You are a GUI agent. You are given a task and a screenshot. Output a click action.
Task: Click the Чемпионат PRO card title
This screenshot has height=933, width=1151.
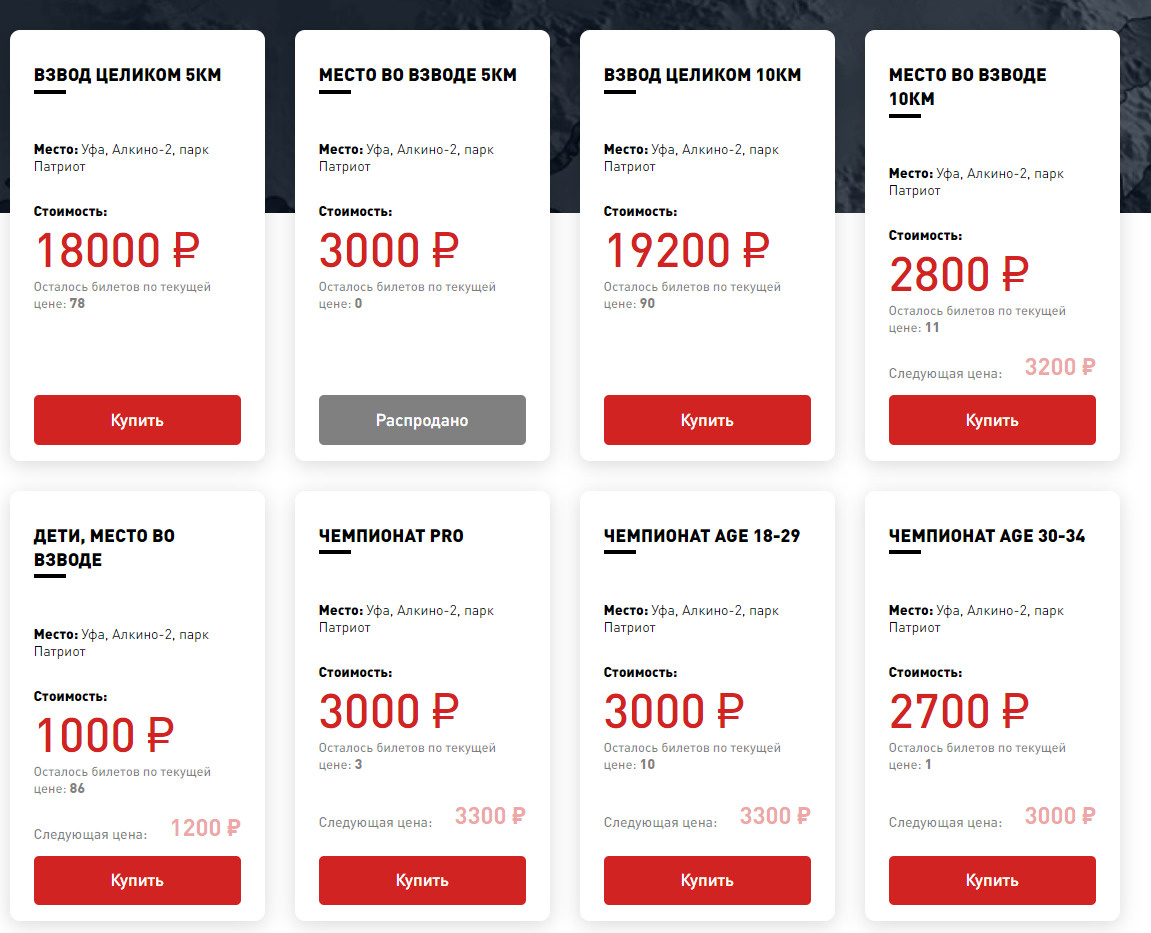tap(391, 536)
